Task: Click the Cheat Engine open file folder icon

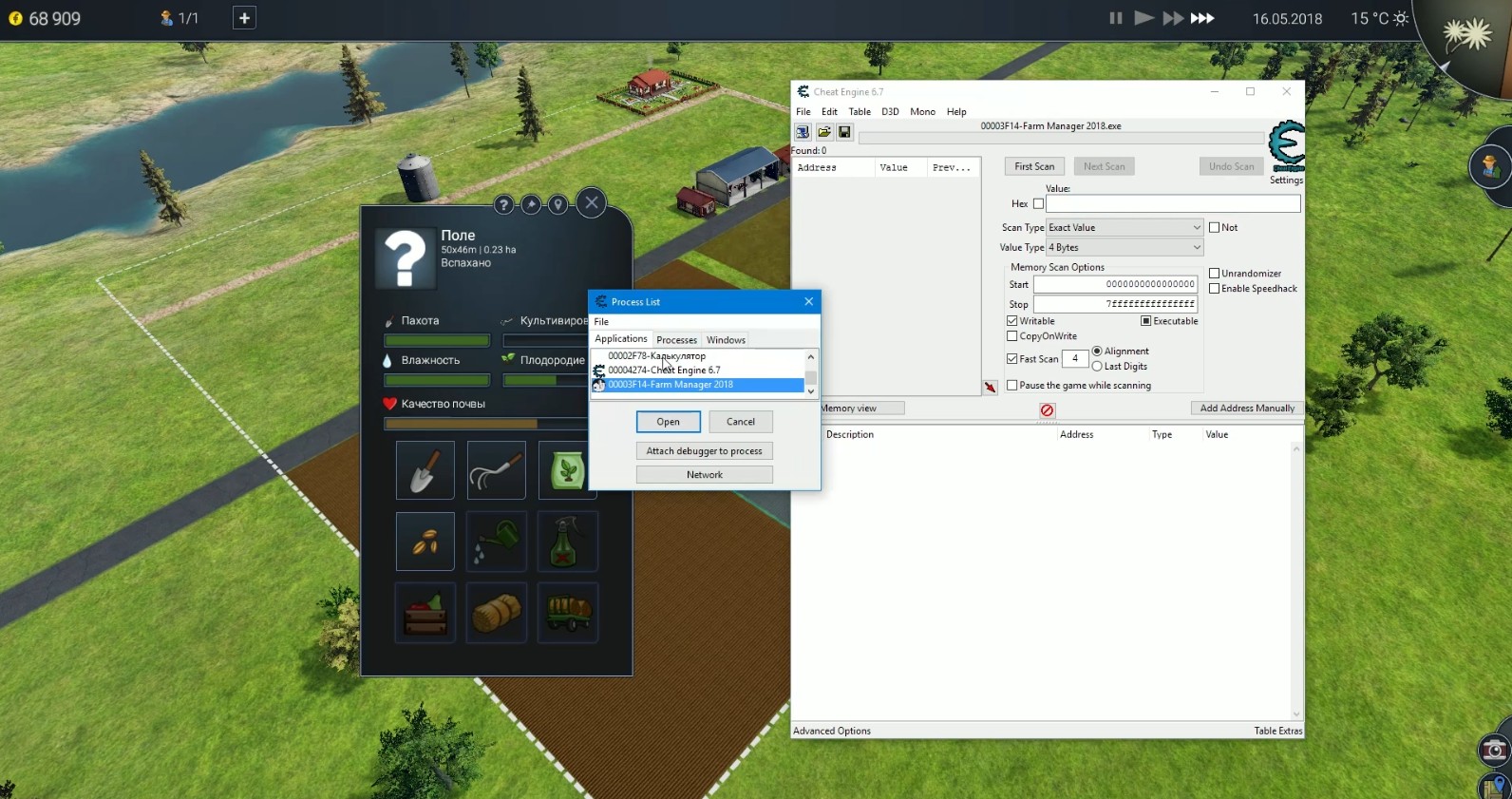Action: pos(823,132)
